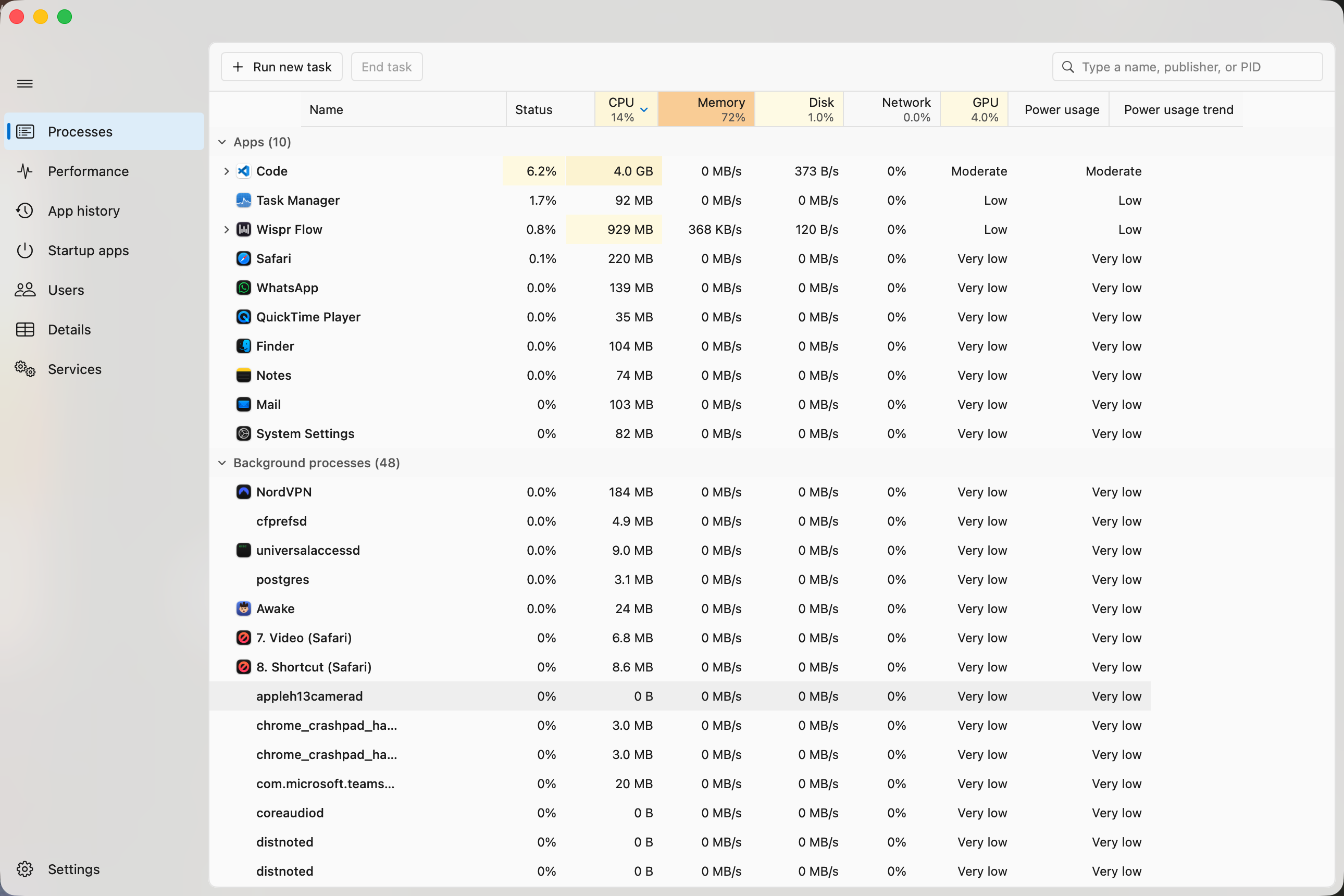Expand the Wispr Flow process row
Screen dimensions: 1344x896
[226, 229]
